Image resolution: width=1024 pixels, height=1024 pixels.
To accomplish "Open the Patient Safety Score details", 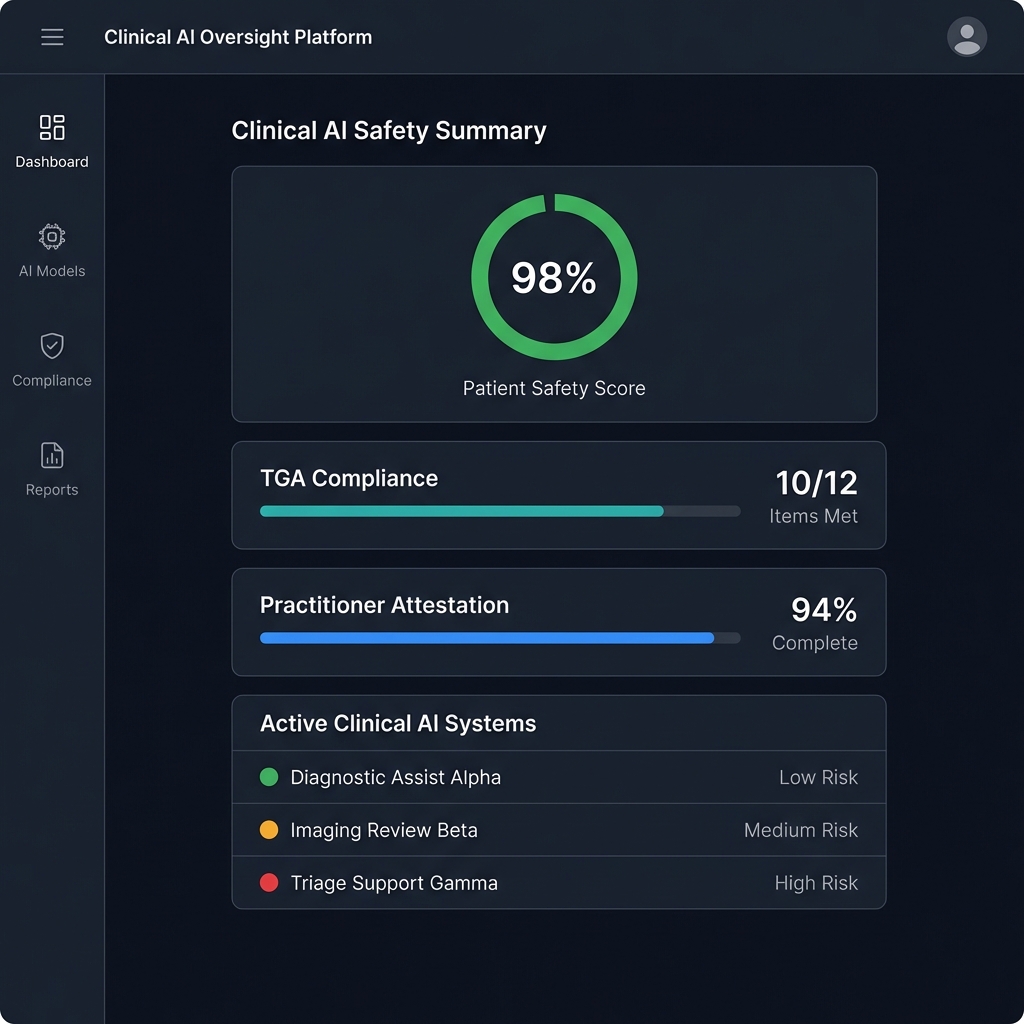I will pyautogui.click(x=553, y=277).
